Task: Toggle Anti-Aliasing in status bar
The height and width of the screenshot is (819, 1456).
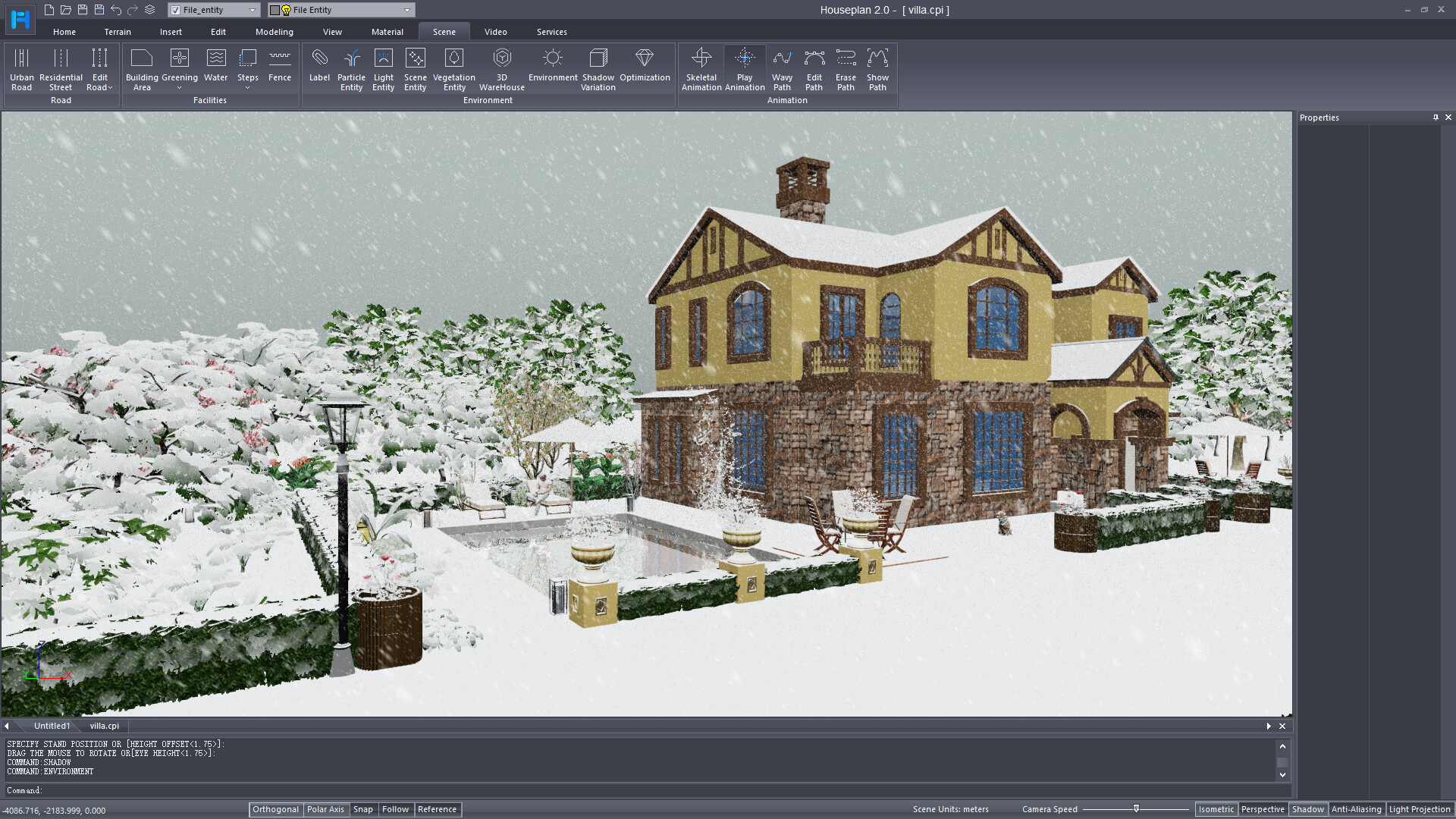Action: tap(1356, 809)
